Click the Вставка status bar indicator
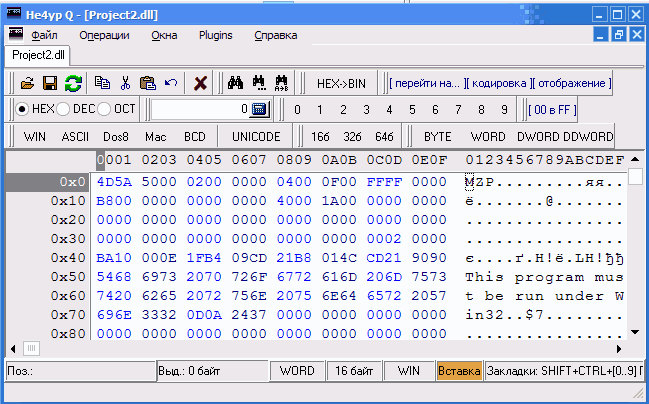The height and width of the screenshot is (404, 649). pyautogui.click(x=459, y=371)
